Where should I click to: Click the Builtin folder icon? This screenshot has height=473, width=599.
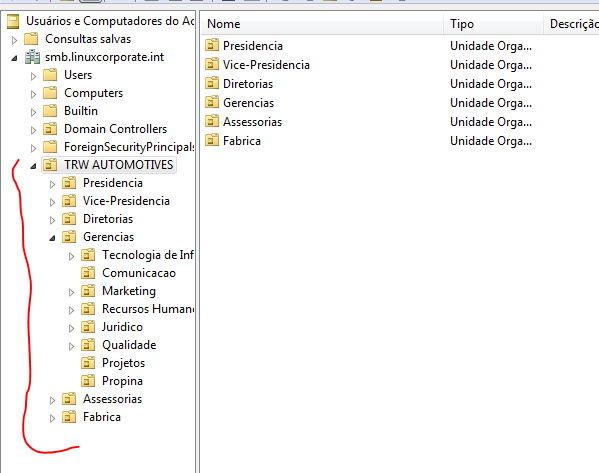(x=50, y=111)
